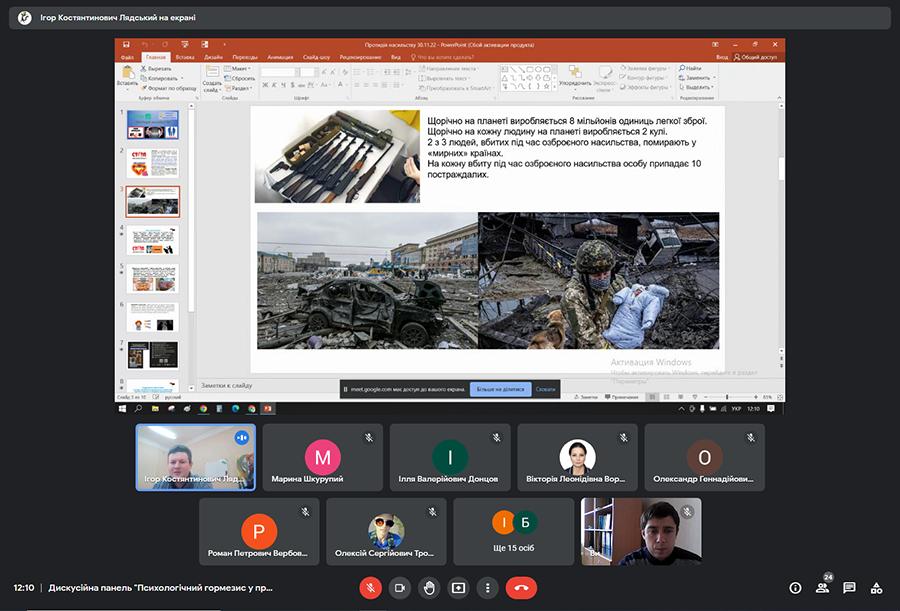Click the Windows Start button
This screenshot has height=611, width=900.
point(122,408)
